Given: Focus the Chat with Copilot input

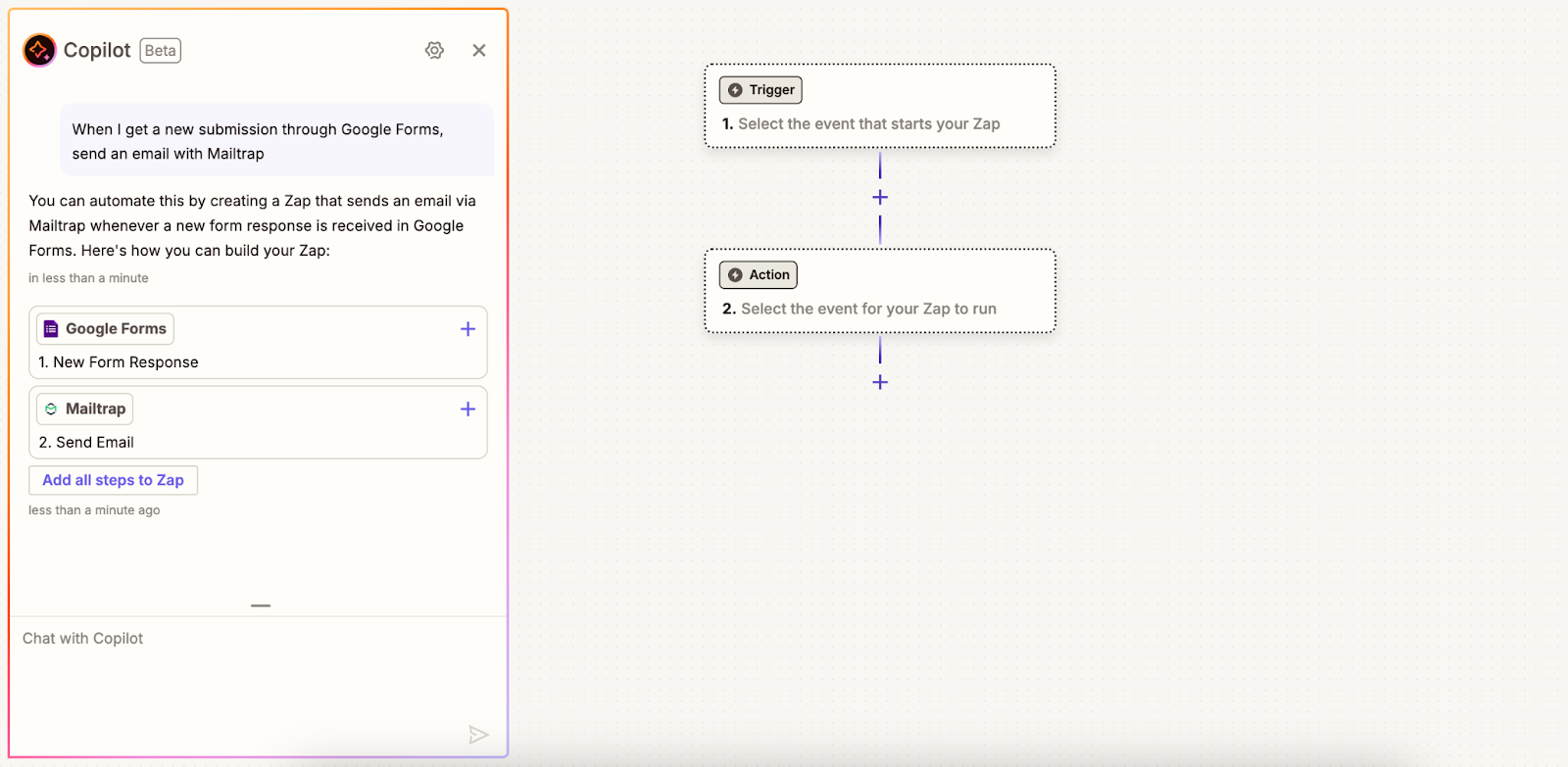Looking at the screenshot, I should [245, 676].
